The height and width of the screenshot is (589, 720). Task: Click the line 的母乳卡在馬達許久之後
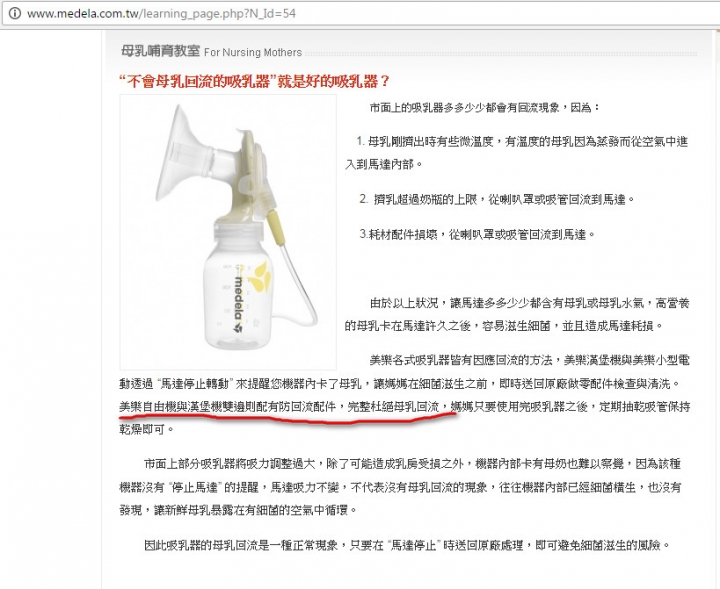(504, 326)
